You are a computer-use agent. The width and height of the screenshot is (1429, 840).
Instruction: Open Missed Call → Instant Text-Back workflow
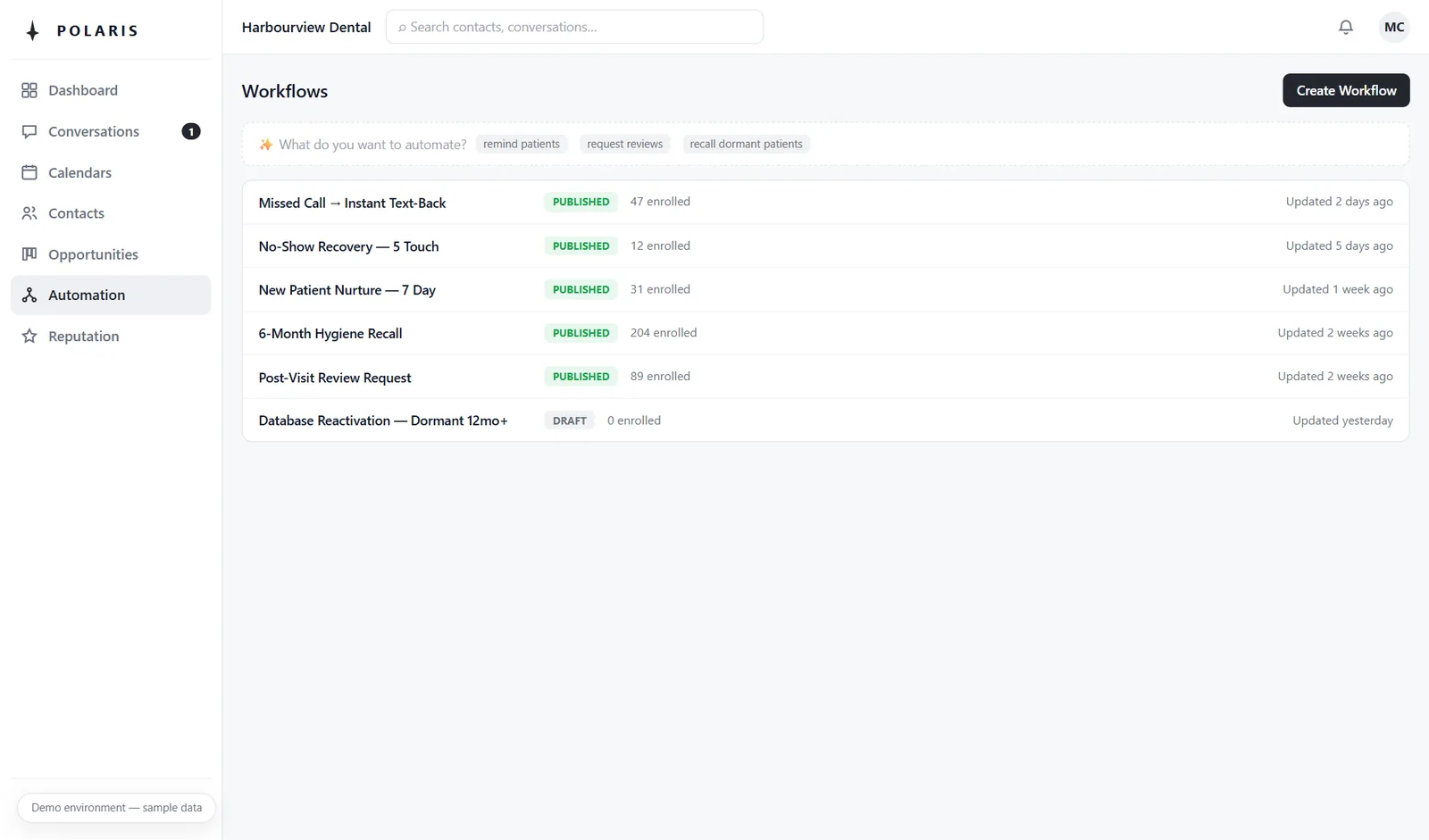click(825, 203)
